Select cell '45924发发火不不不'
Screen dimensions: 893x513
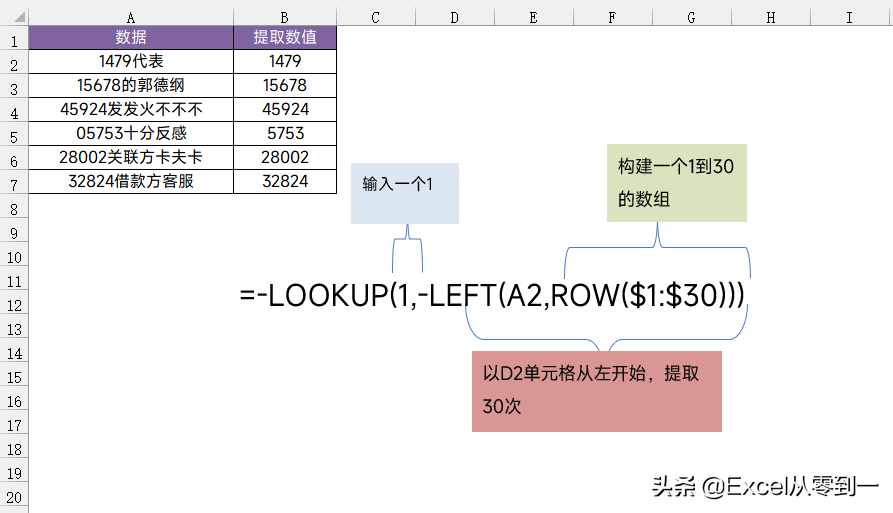click(131, 109)
